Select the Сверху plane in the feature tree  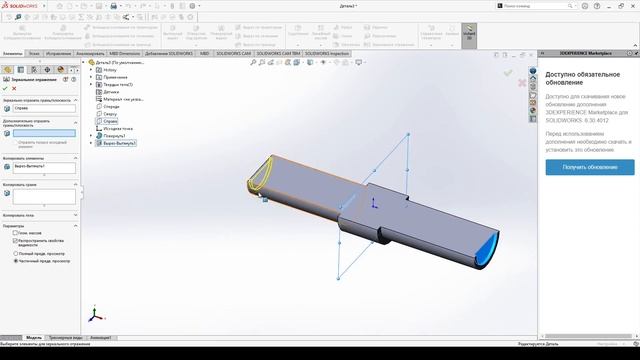tap(110, 114)
